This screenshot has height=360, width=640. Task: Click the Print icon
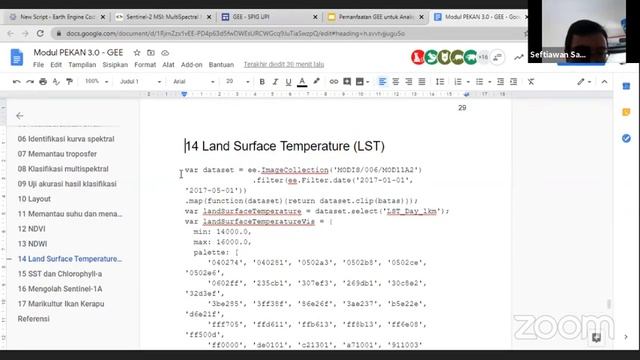click(43, 82)
